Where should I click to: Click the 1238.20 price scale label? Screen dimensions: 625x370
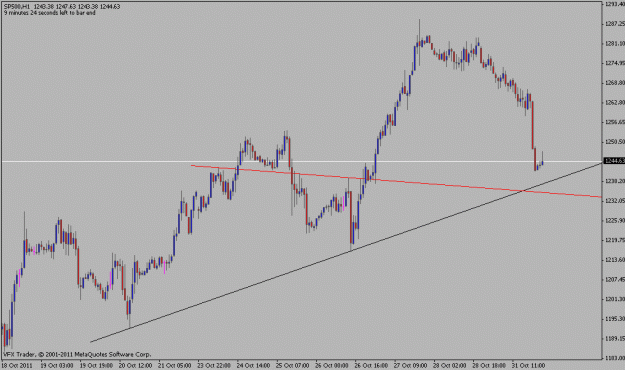(x=615, y=181)
